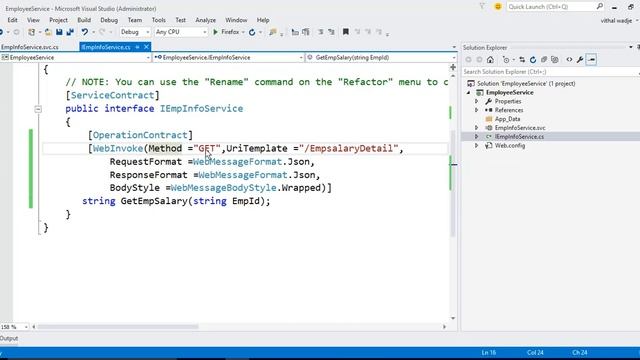640x360 pixels.
Task: Click the vertical scrollbar of code editor
Action: click(x=453, y=184)
